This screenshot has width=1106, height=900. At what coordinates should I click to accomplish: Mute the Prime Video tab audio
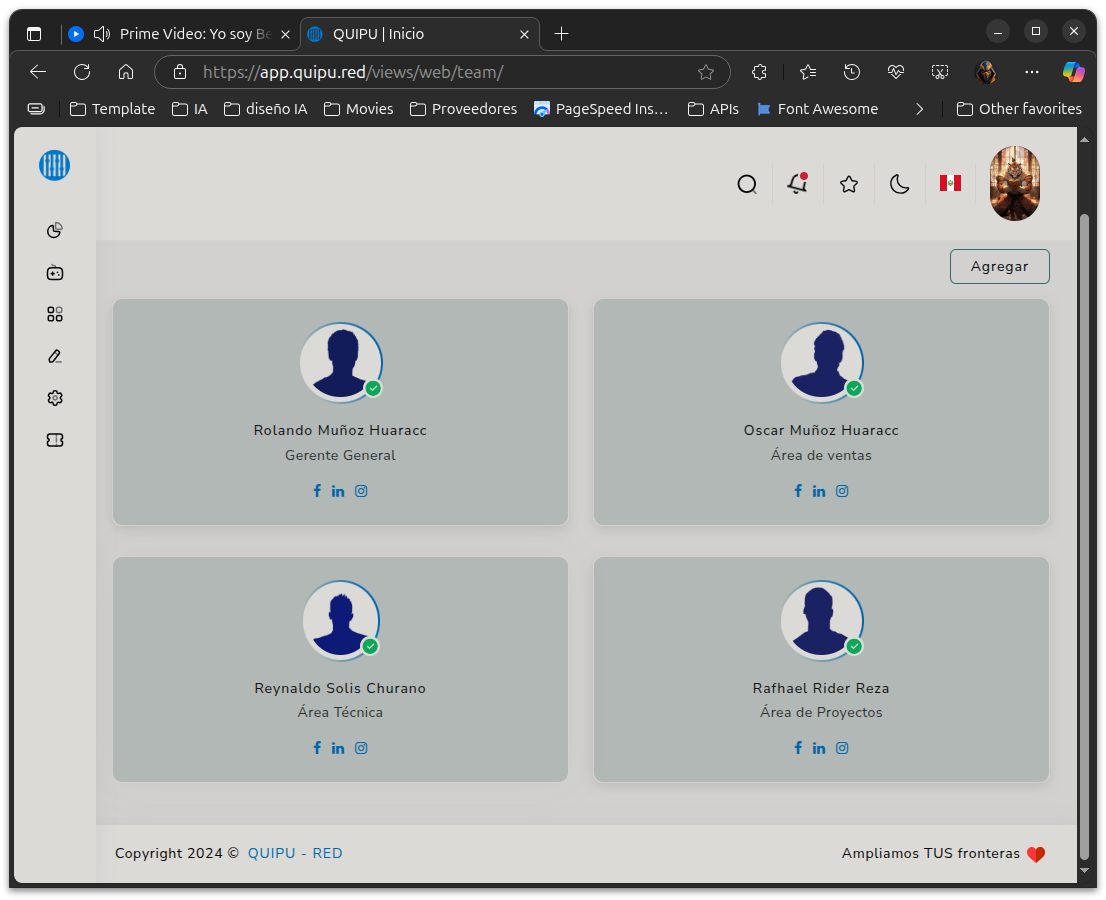click(101, 34)
